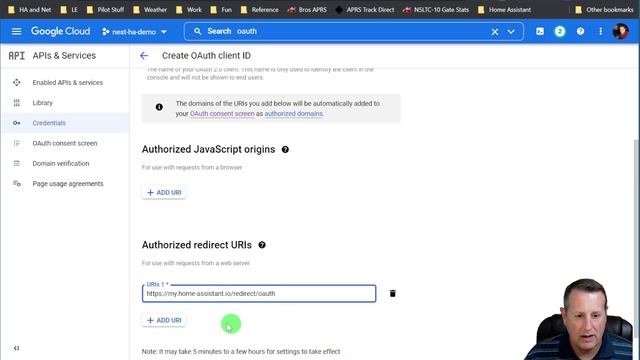Click the APIs & Services header
Viewport: 640px width, 360px height.
[64, 56]
